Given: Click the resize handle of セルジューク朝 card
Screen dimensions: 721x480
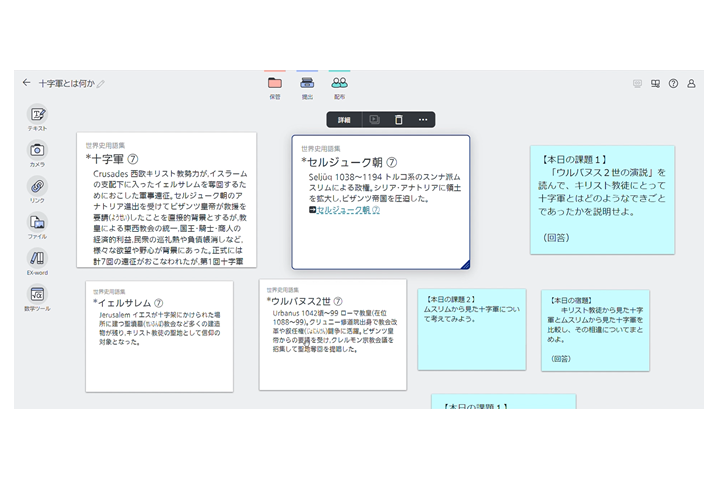Looking at the screenshot, I should pos(465,264).
